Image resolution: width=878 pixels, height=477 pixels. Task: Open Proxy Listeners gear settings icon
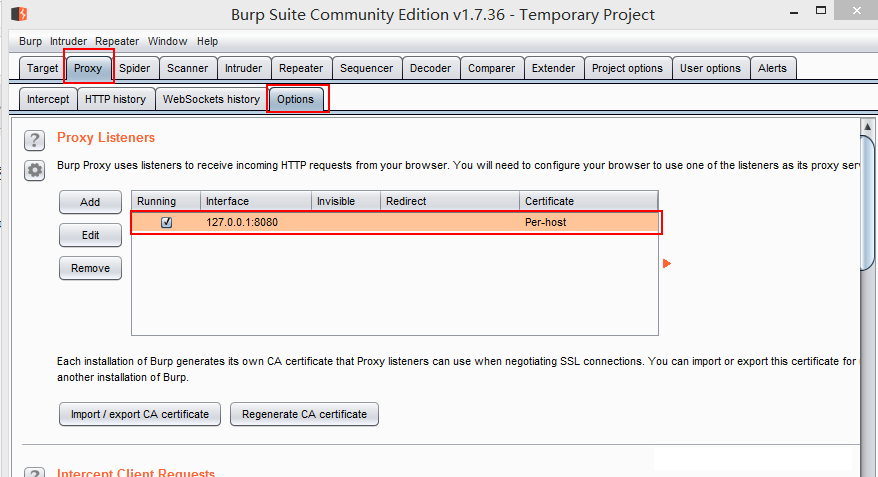tap(34, 170)
